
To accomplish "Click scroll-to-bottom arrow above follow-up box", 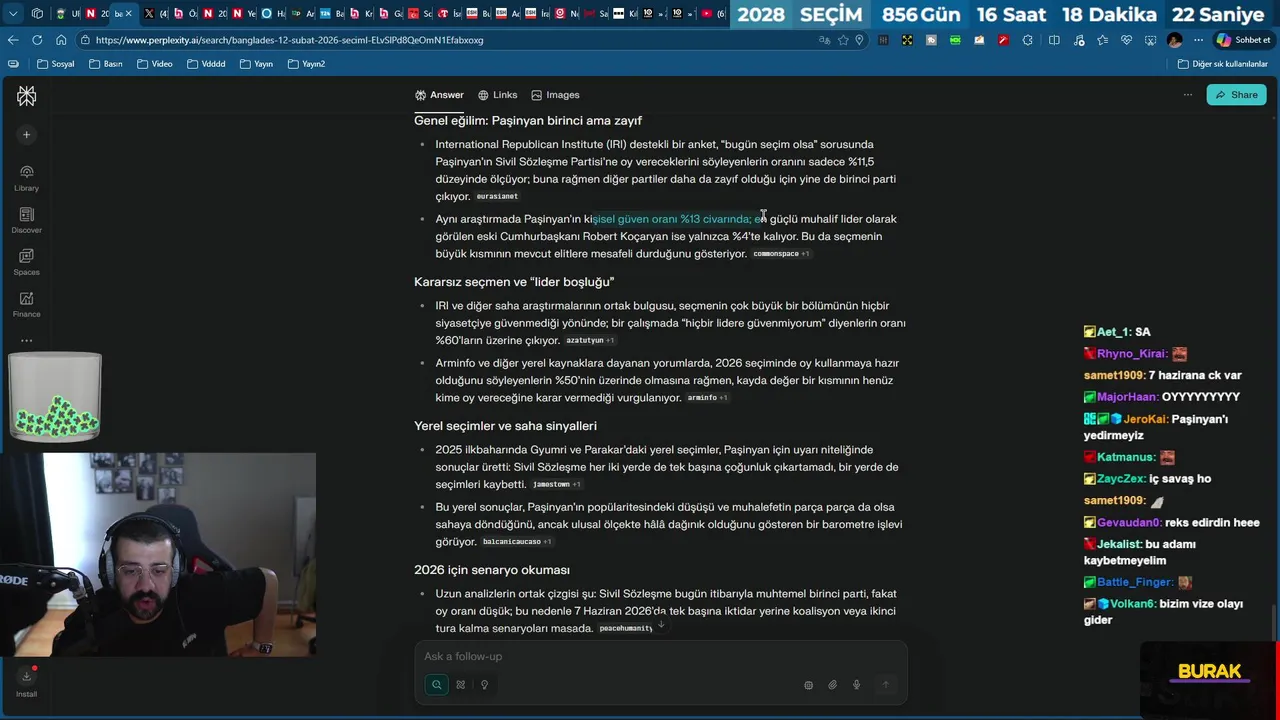I will click(661, 625).
